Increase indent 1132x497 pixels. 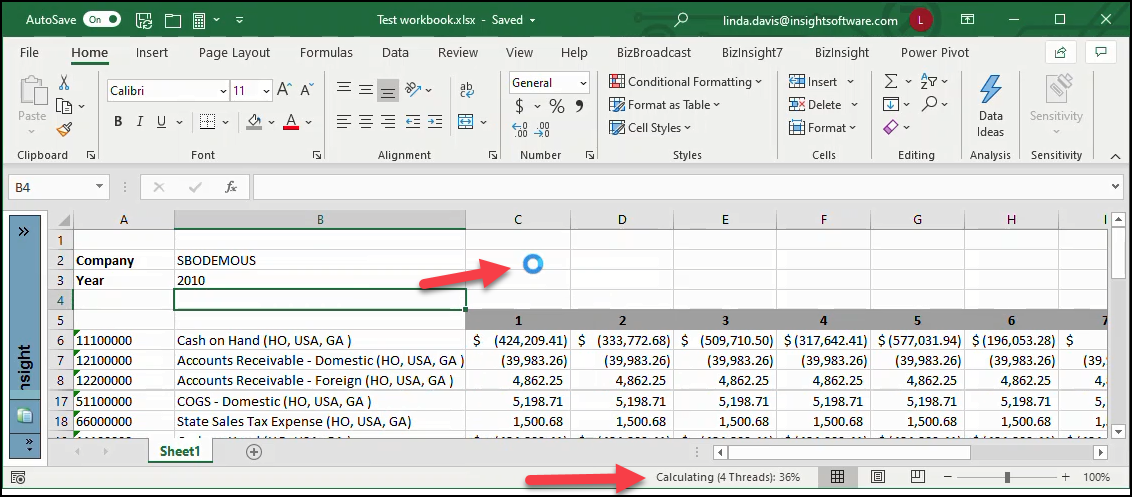point(434,121)
